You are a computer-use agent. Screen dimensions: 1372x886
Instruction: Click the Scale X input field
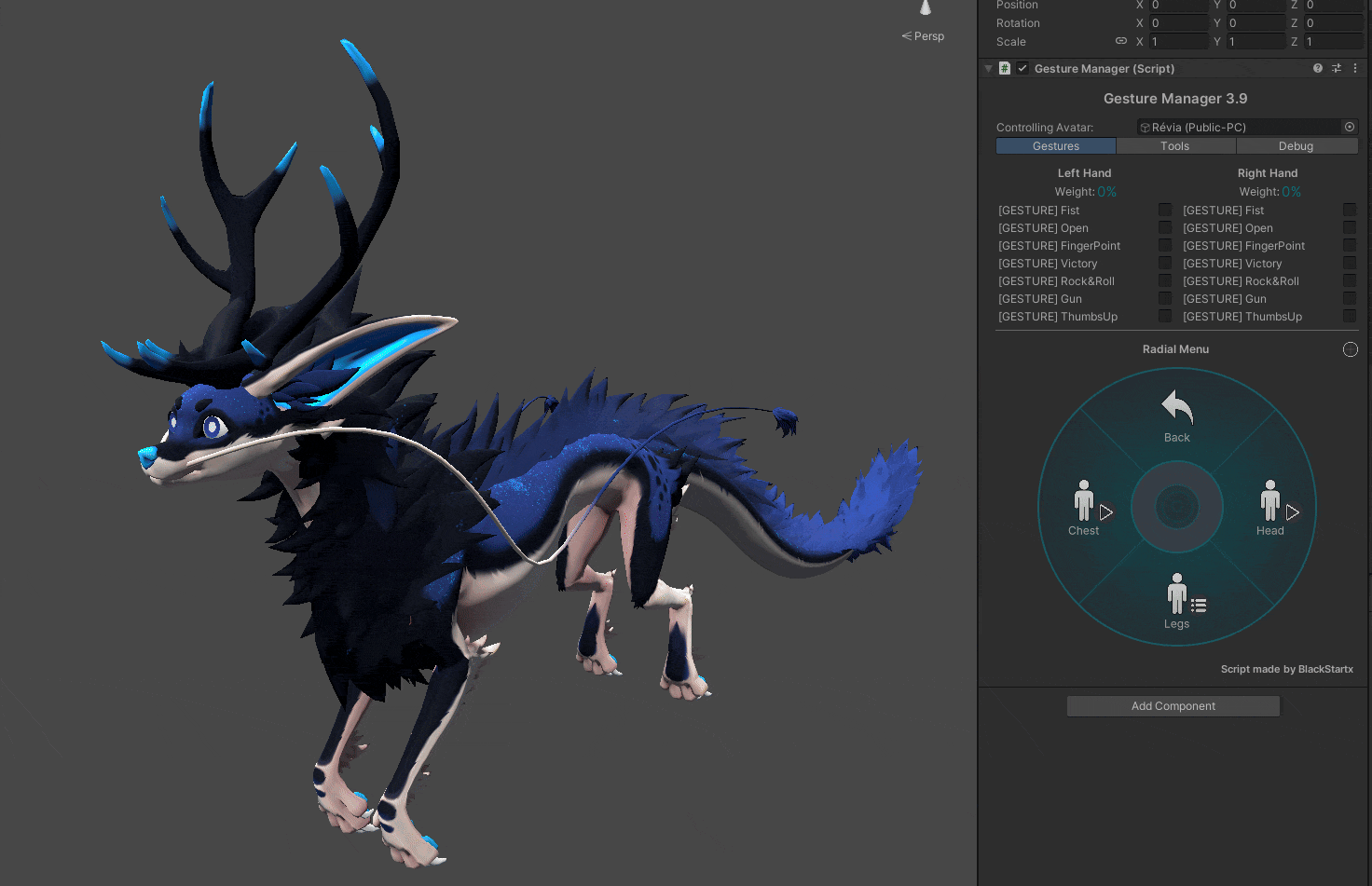1178,42
